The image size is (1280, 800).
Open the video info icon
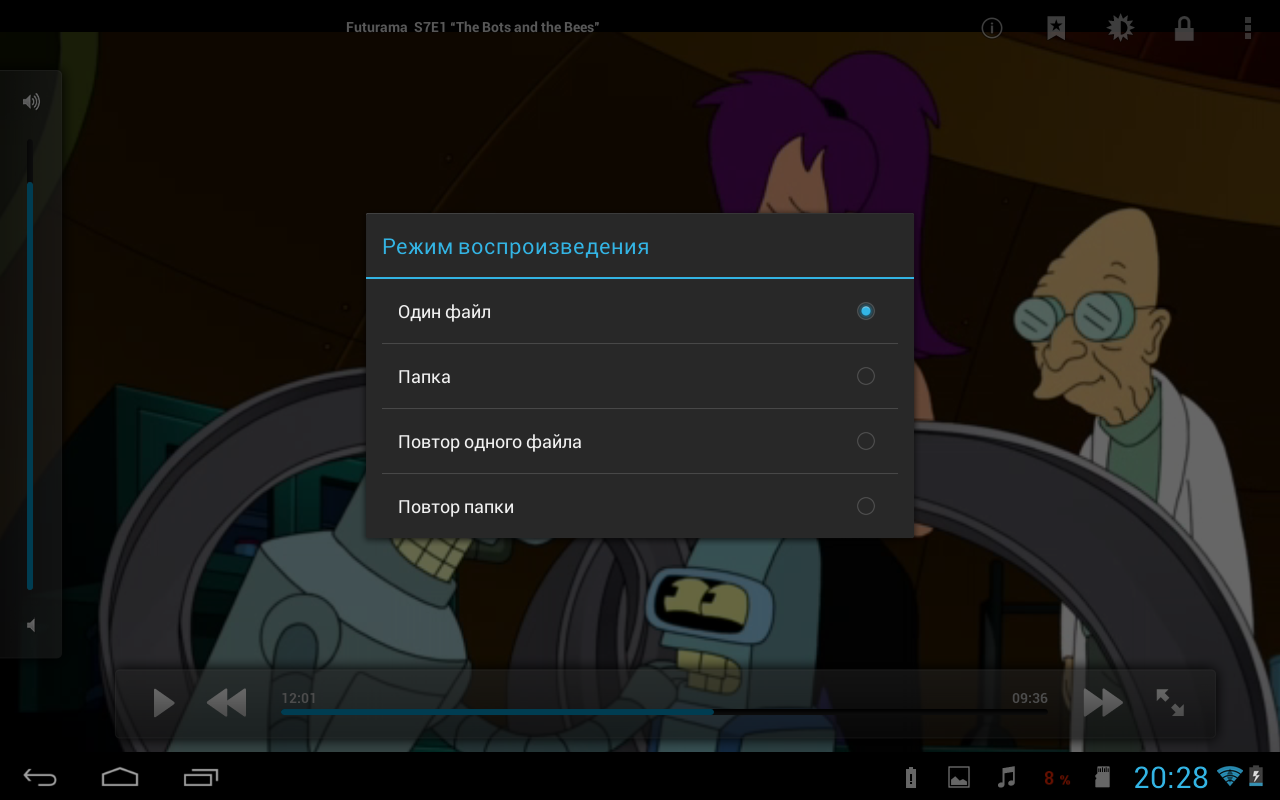pyautogui.click(x=992, y=28)
